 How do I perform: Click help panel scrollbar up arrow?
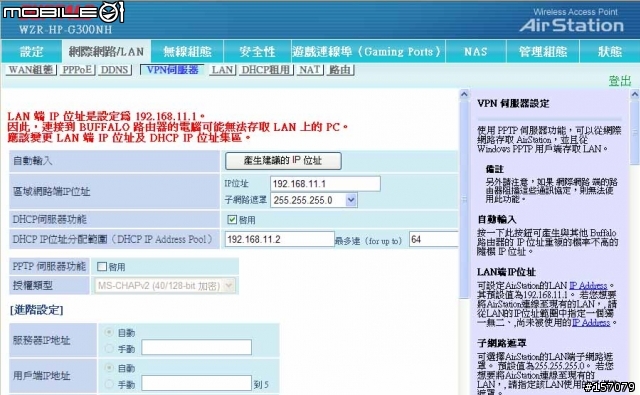click(x=635, y=94)
